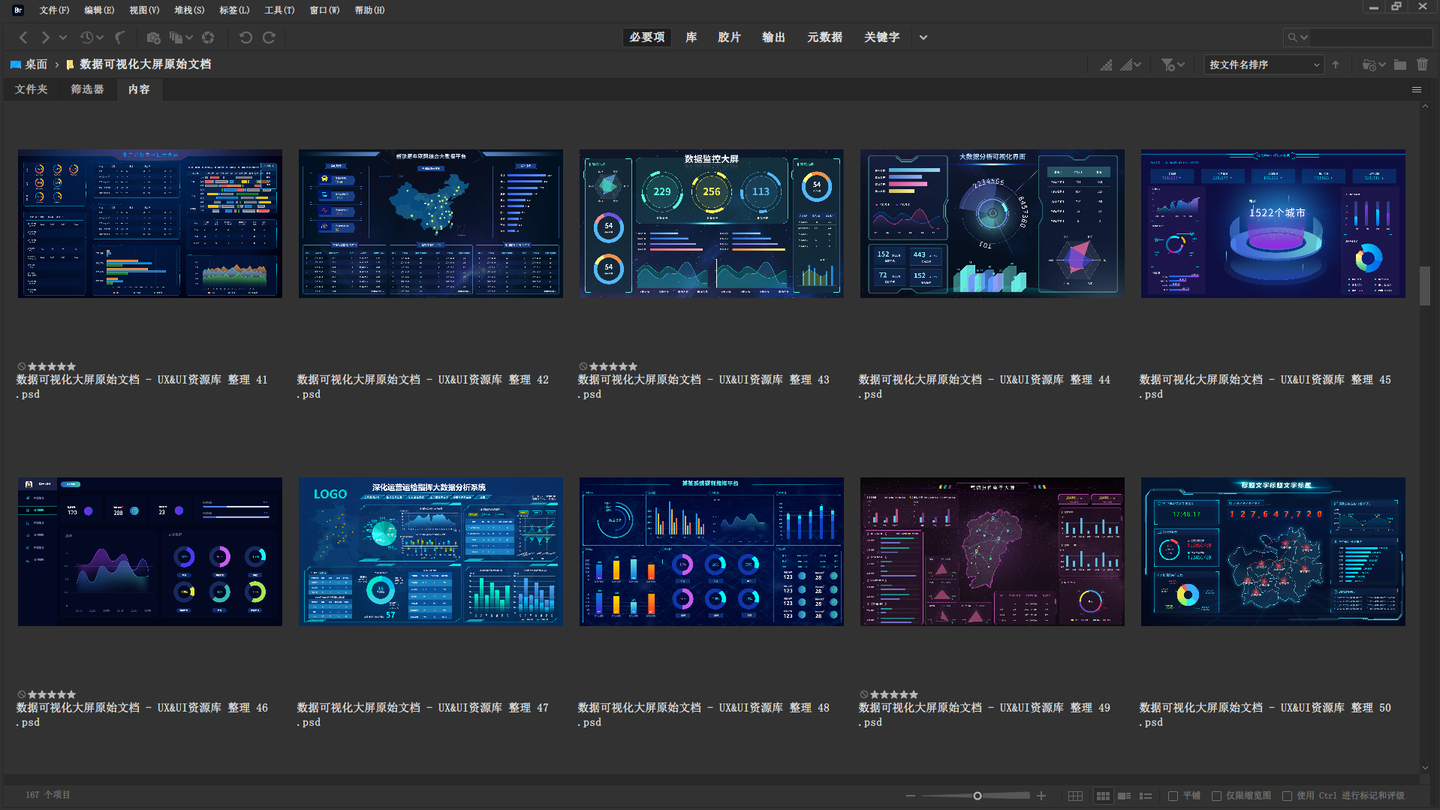Open the 标签(L) menu
The width and height of the screenshot is (1440, 810).
[234, 10]
